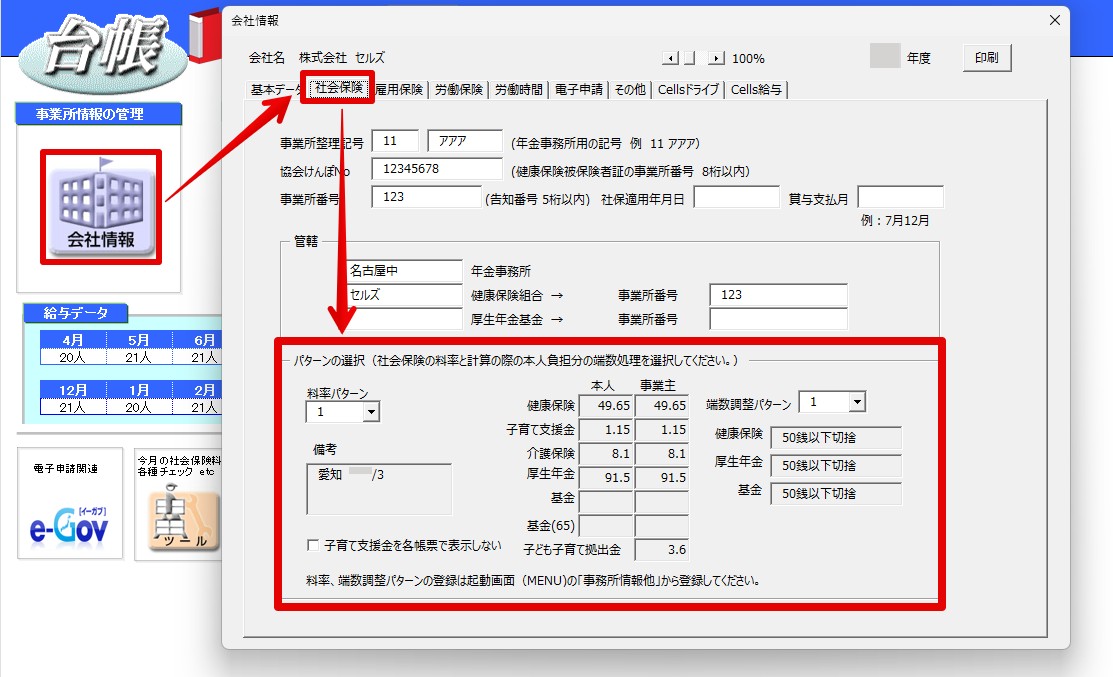Screen dimensions: 1113x677
Task: Switch to the 雇用保険 tab
Action: 399,89
